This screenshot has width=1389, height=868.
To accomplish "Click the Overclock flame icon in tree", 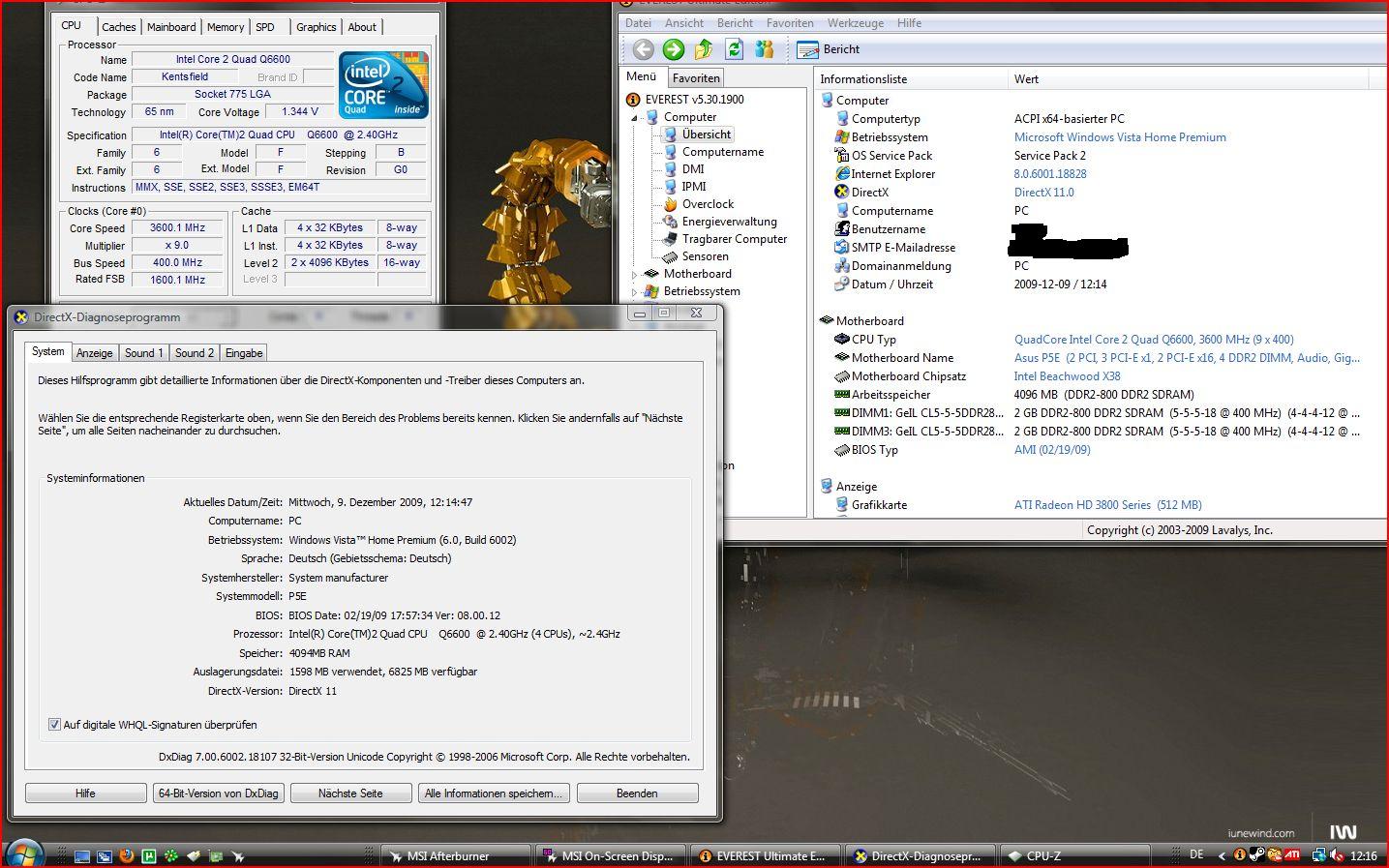I will pyautogui.click(x=670, y=204).
